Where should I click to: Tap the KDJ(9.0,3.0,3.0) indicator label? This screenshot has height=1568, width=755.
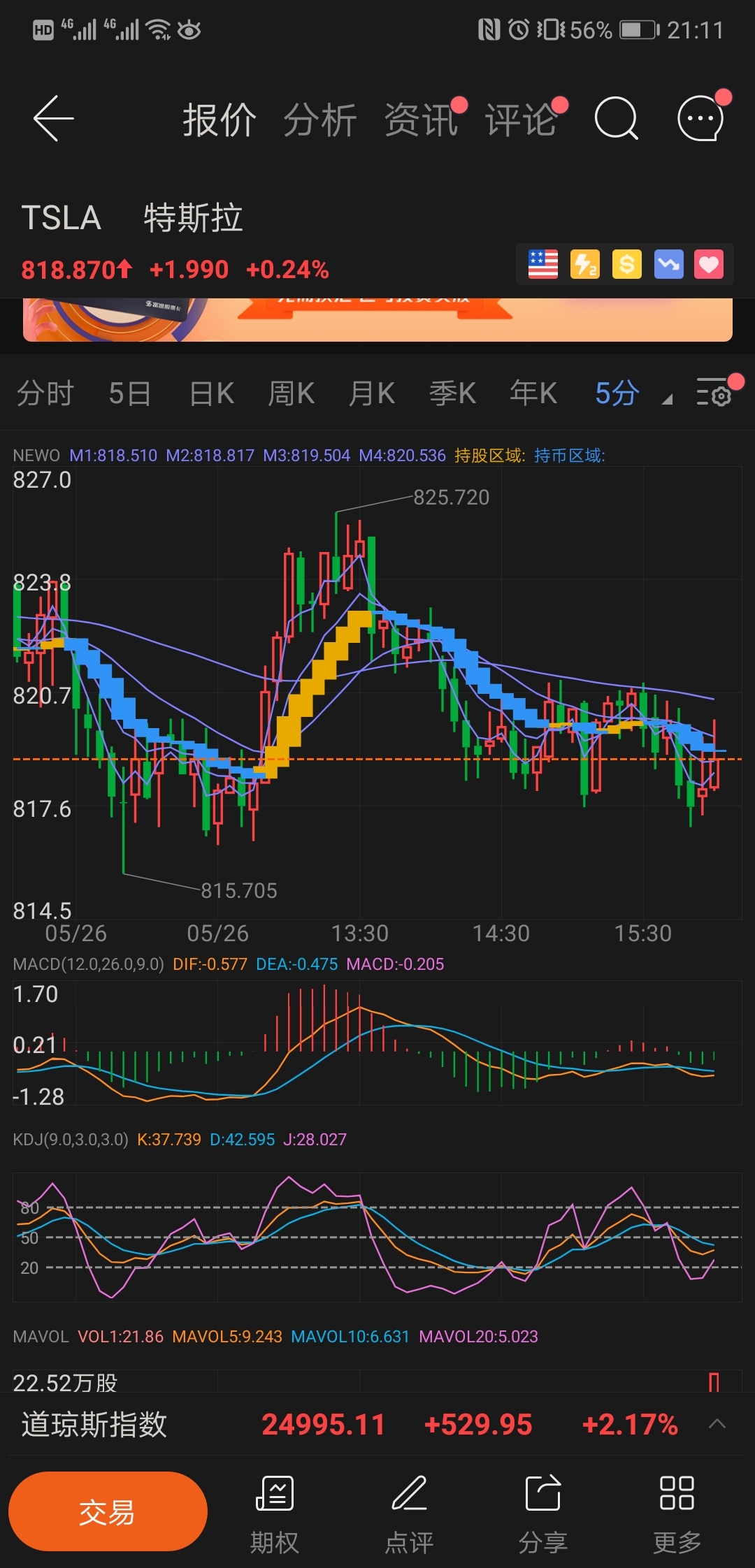click(71, 1140)
